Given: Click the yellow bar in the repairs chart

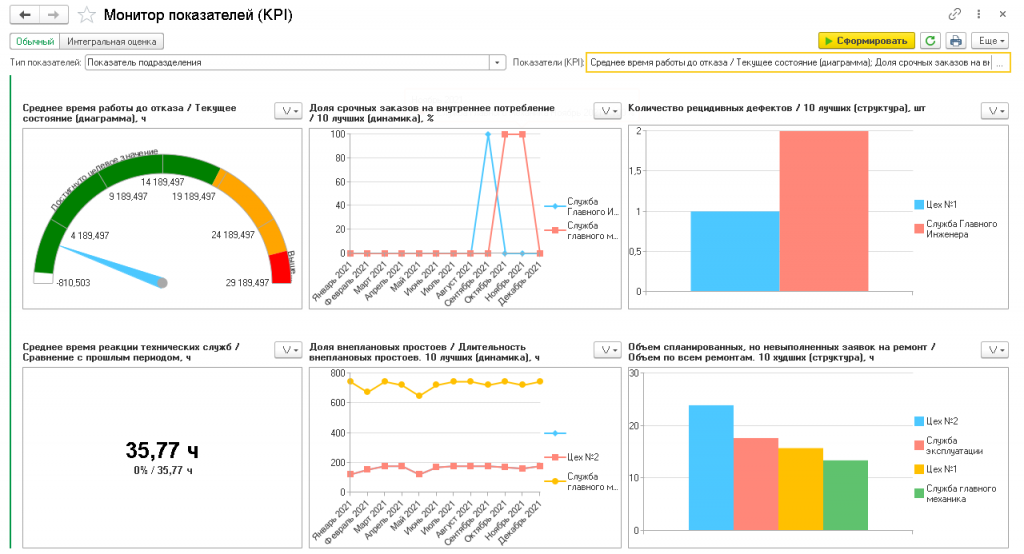Looking at the screenshot, I should point(801,489).
